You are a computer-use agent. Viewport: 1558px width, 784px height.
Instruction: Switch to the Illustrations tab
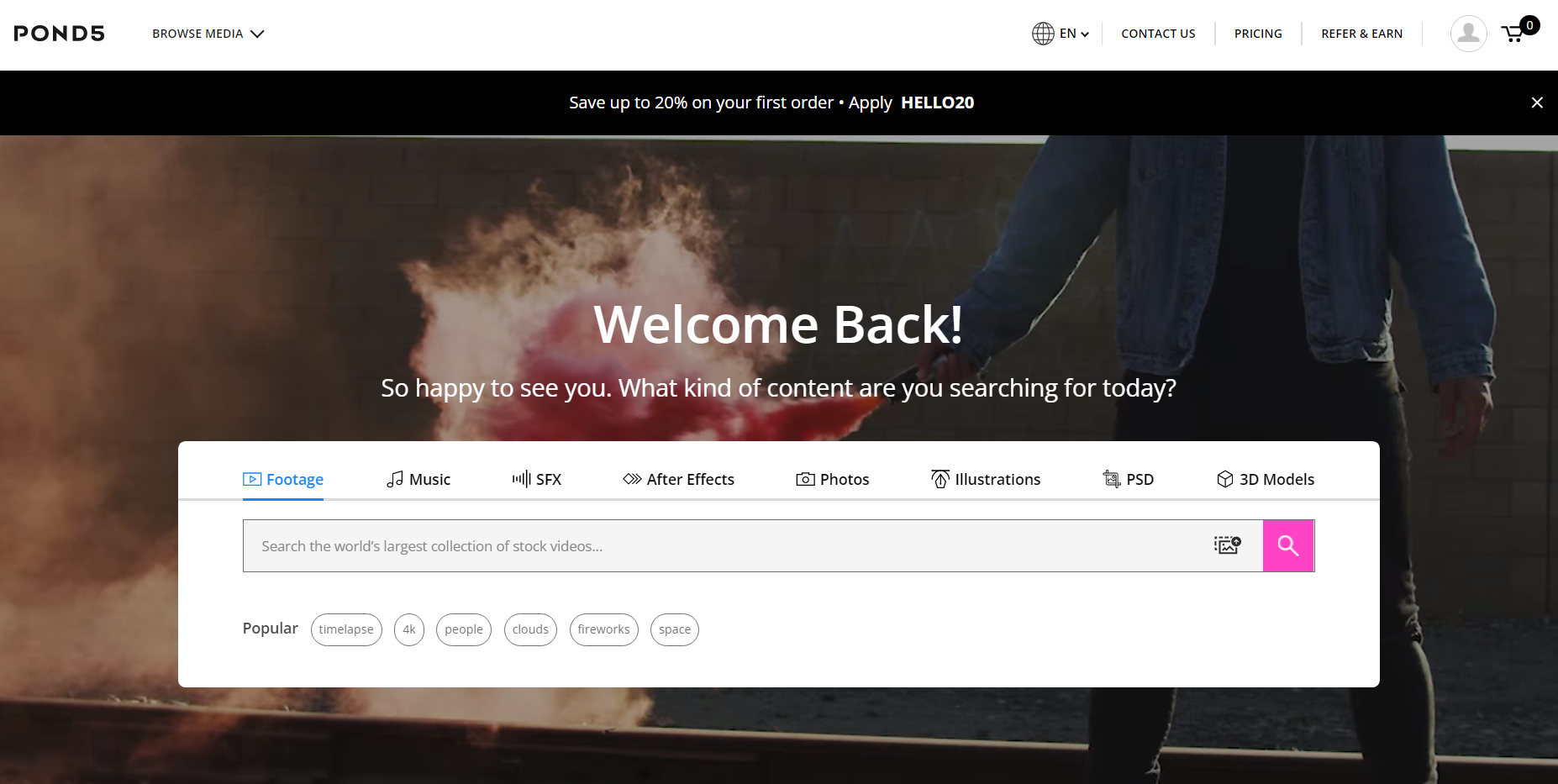point(986,480)
